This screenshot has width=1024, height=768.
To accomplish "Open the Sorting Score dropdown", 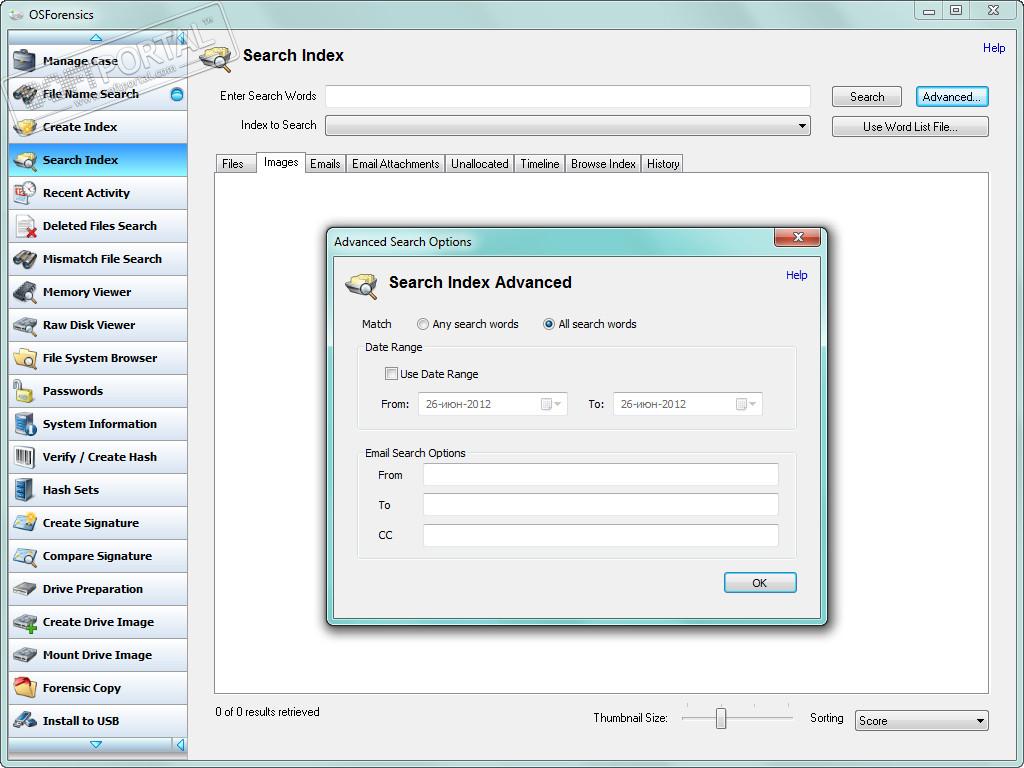I will pos(980,721).
